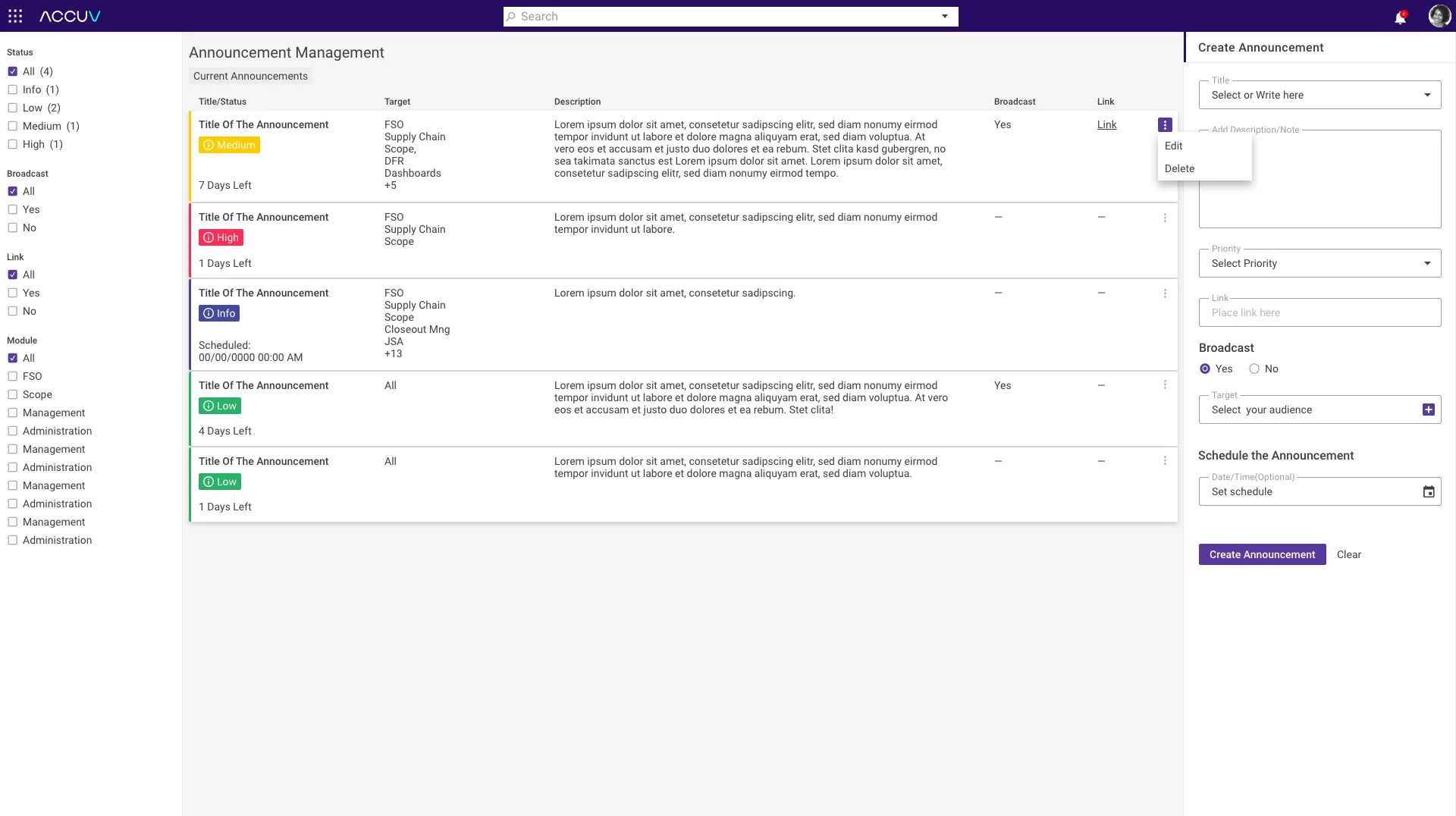Open the High announcement's three-dot menu
Viewport: 1456px width, 816px height.
click(x=1165, y=218)
